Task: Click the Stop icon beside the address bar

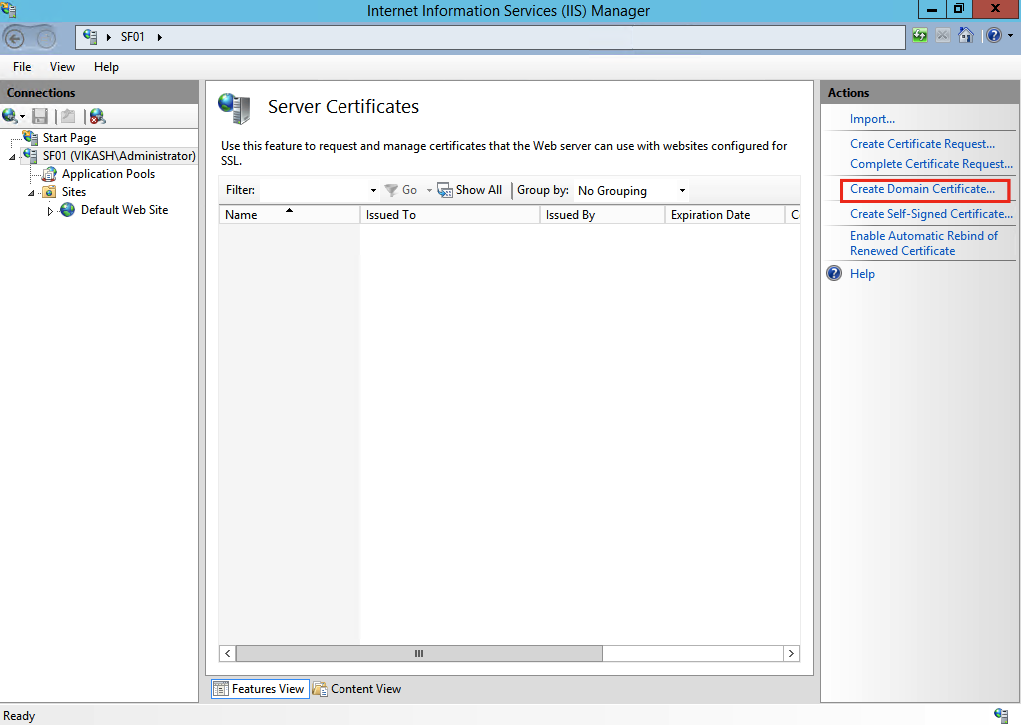Action: pos(942,36)
